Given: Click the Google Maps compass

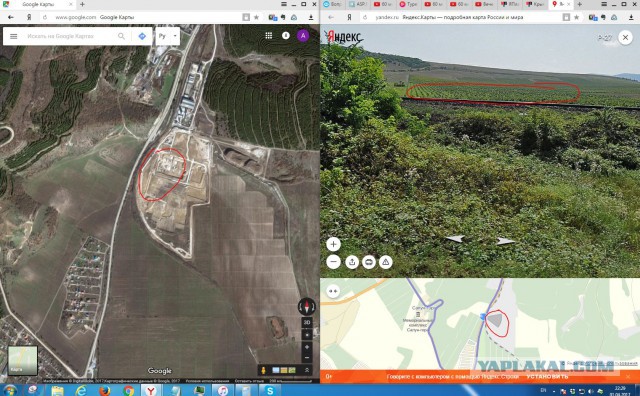Looking at the screenshot, I should (x=307, y=306).
